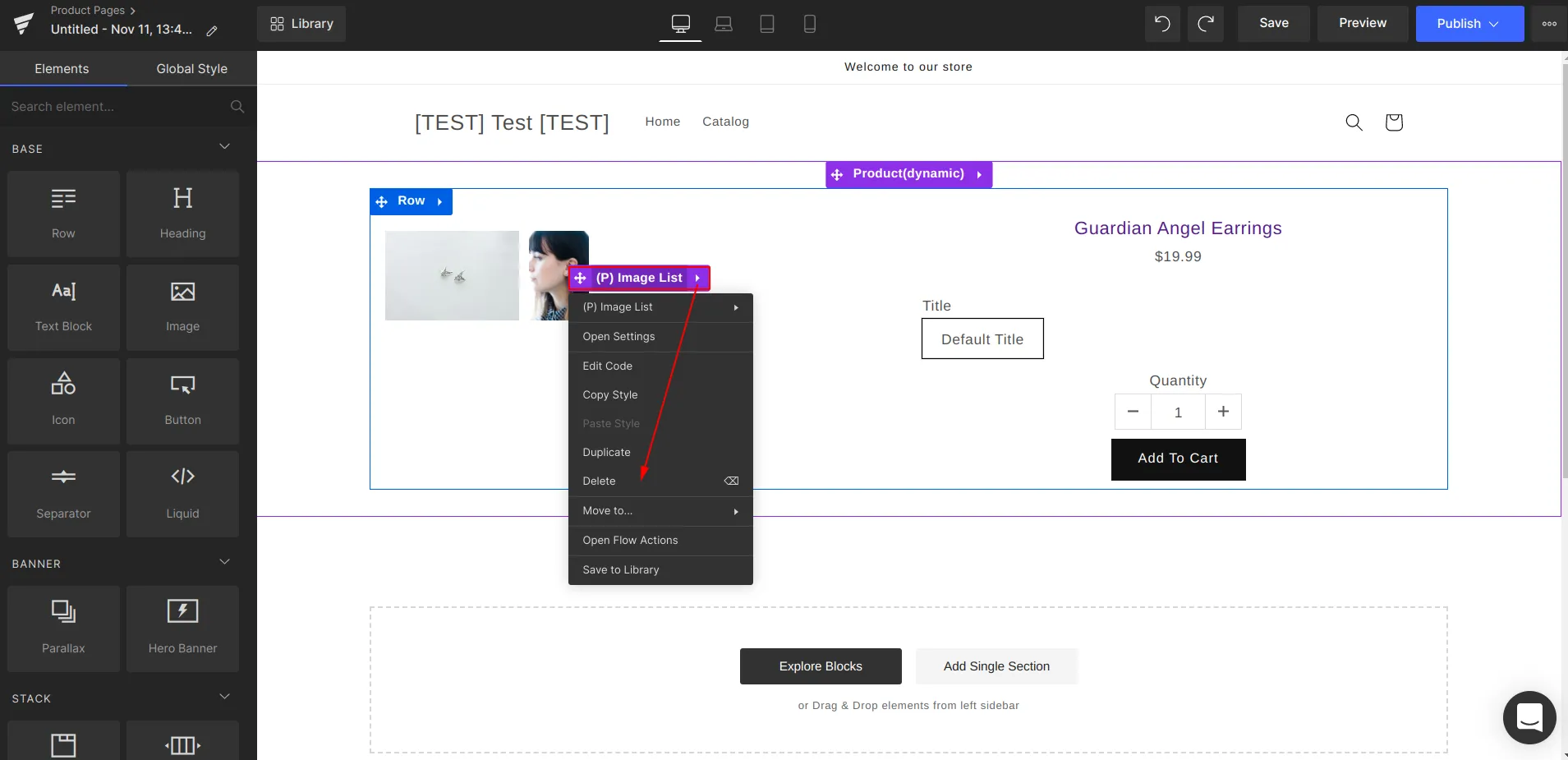Switch to mobile device preview
1568x760 pixels.
pyautogui.click(x=809, y=24)
